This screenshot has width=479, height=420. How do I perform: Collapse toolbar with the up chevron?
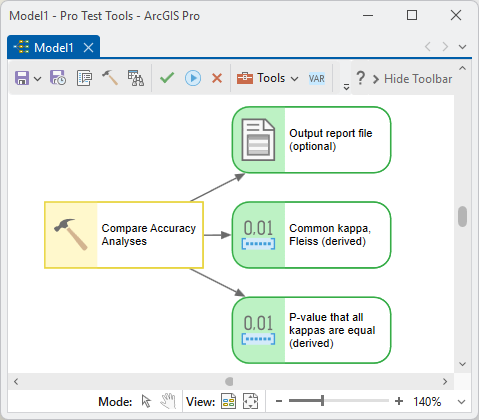click(462, 68)
